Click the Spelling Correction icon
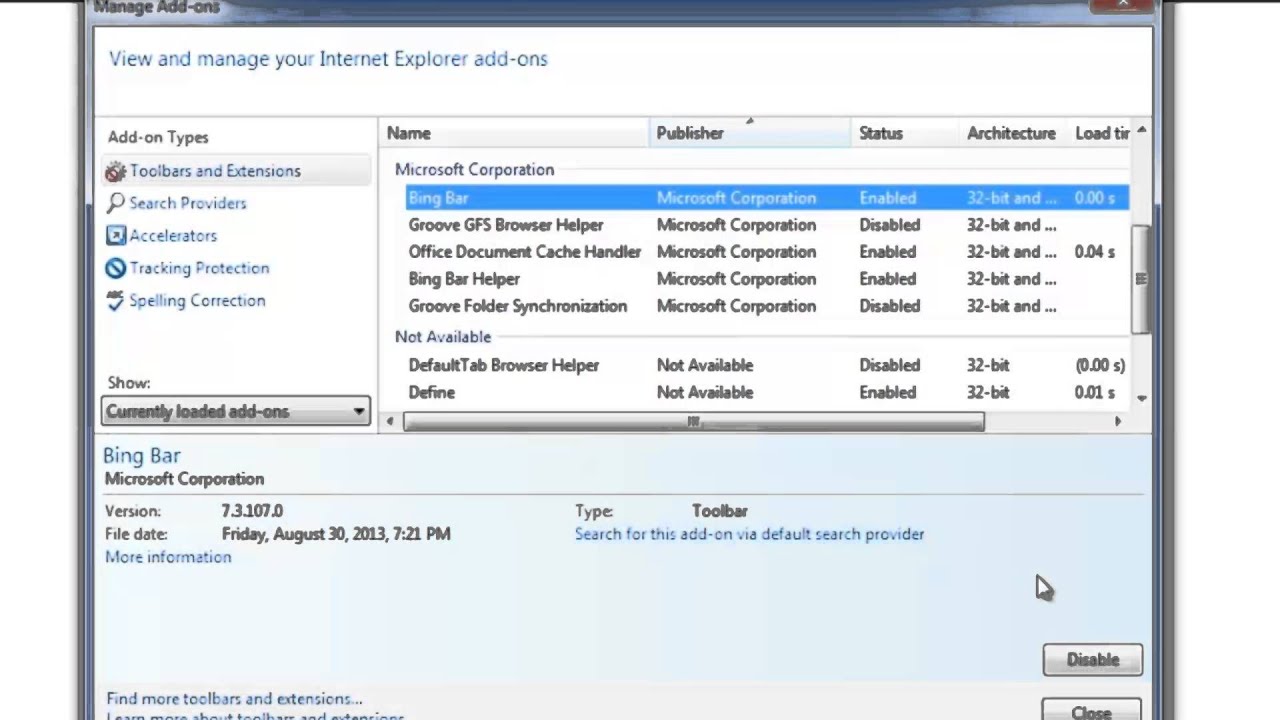This screenshot has height=720, width=1280. [116, 300]
